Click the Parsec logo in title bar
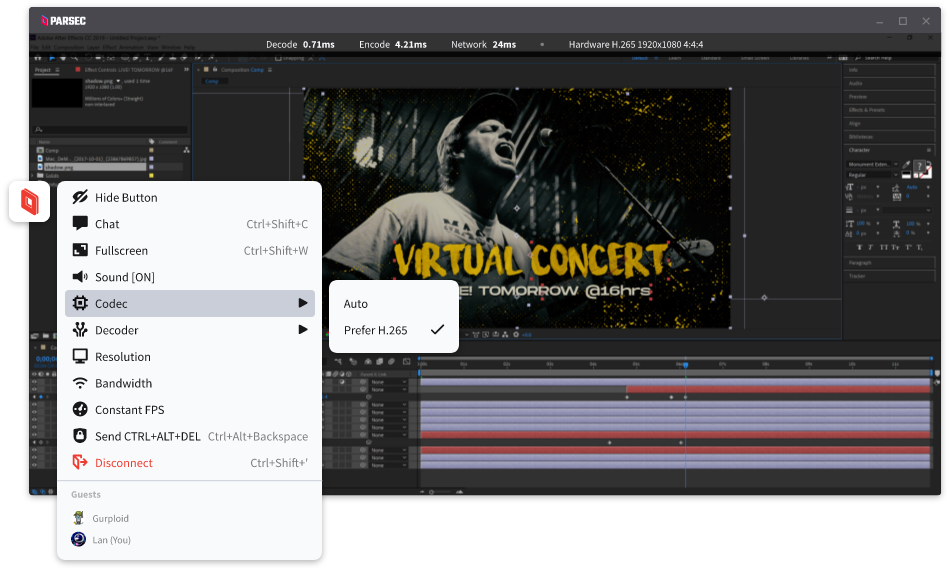This screenshot has width=950, height=571. [x=63, y=21]
